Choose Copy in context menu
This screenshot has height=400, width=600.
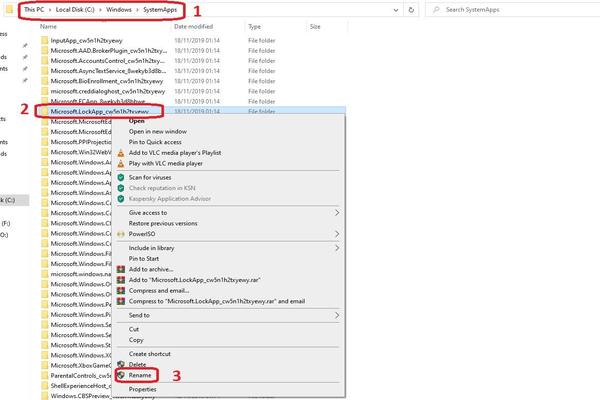tap(136, 340)
